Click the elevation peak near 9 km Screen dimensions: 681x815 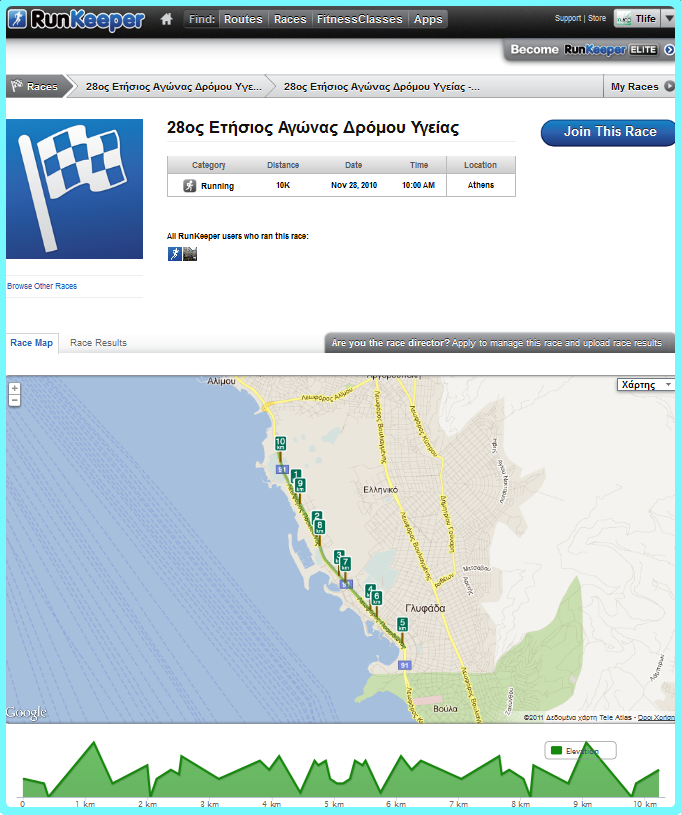(x=586, y=743)
